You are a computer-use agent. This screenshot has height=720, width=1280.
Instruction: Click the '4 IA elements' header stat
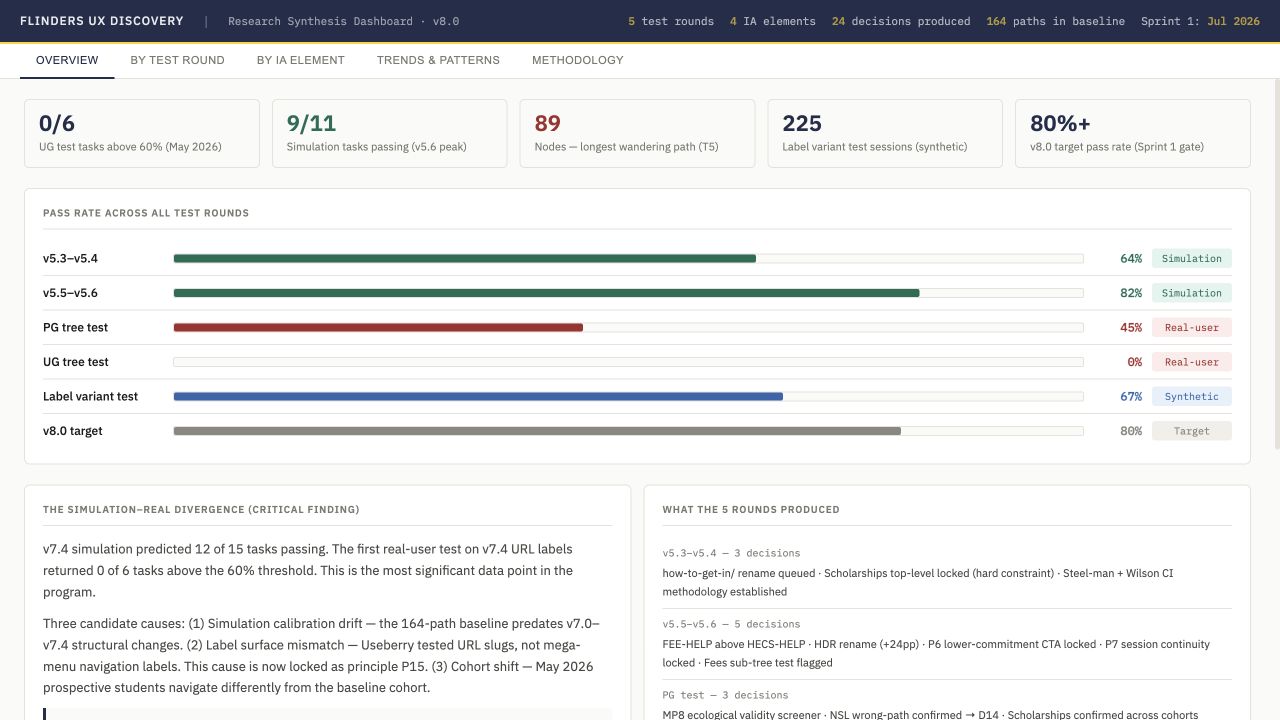coord(773,21)
